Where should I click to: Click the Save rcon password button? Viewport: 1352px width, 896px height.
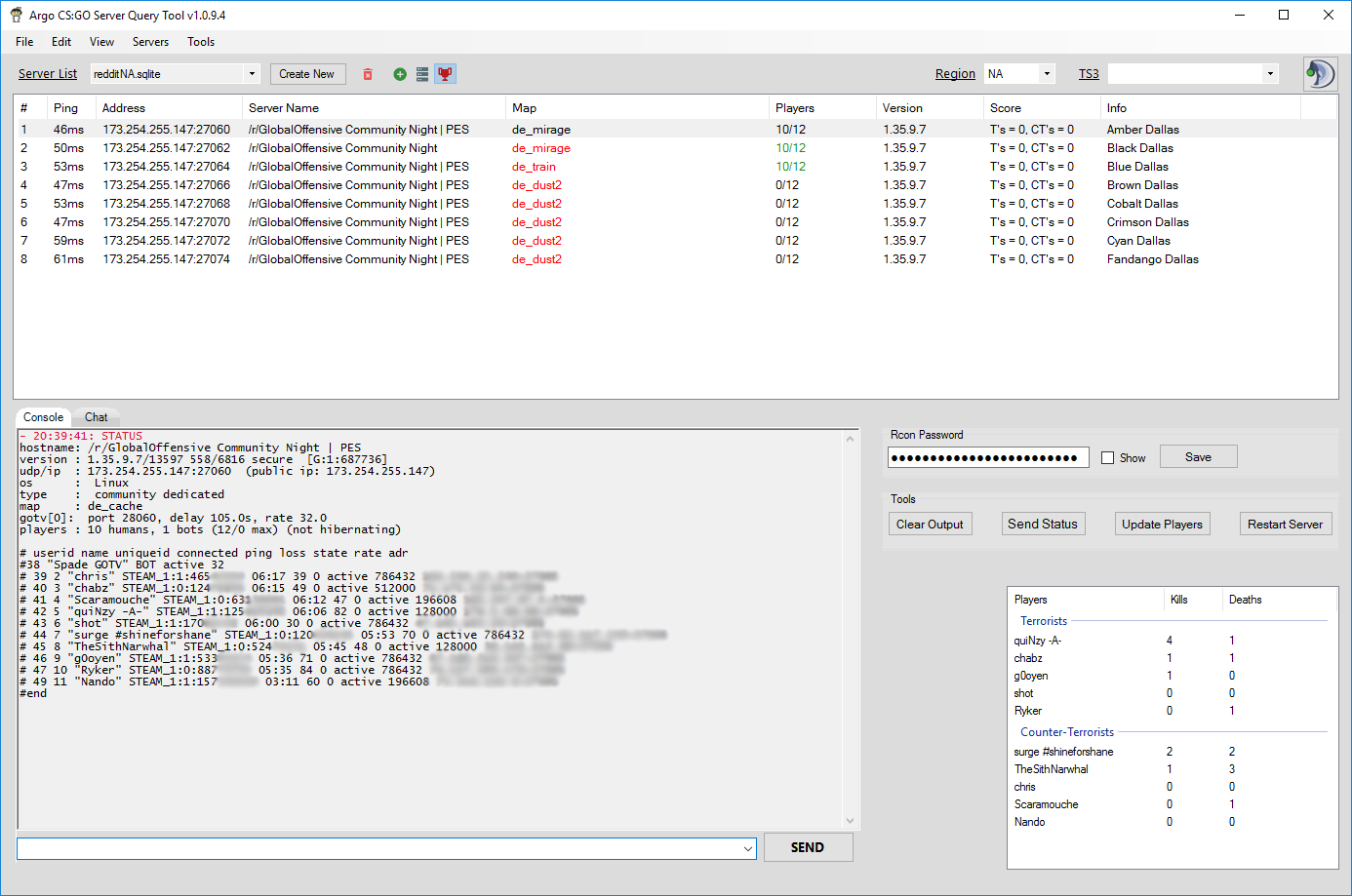click(x=1198, y=456)
